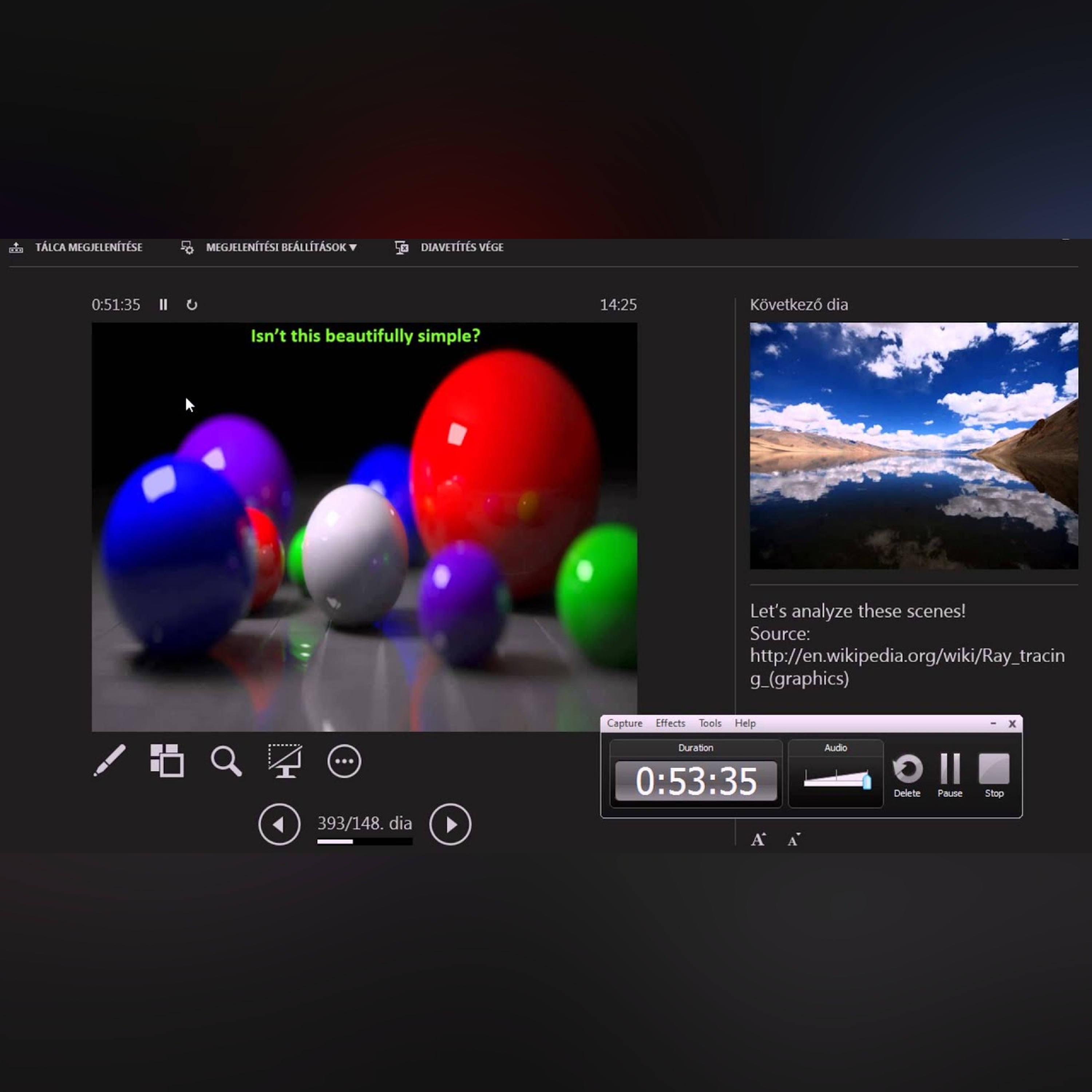The width and height of the screenshot is (1092, 1092).
Task: Delete the current recording
Action: click(x=907, y=775)
